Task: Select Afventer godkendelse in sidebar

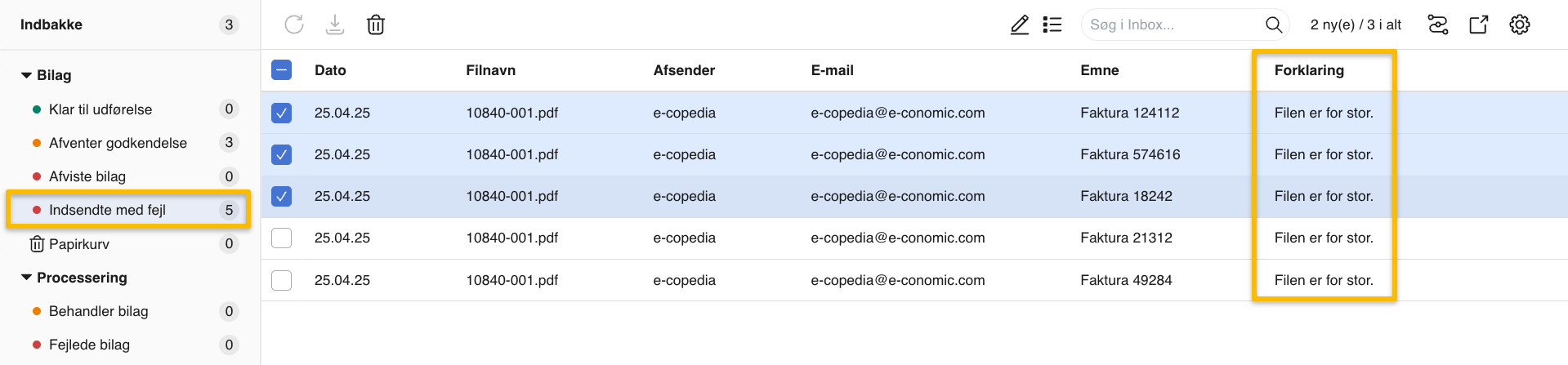Action: point(118,143)
